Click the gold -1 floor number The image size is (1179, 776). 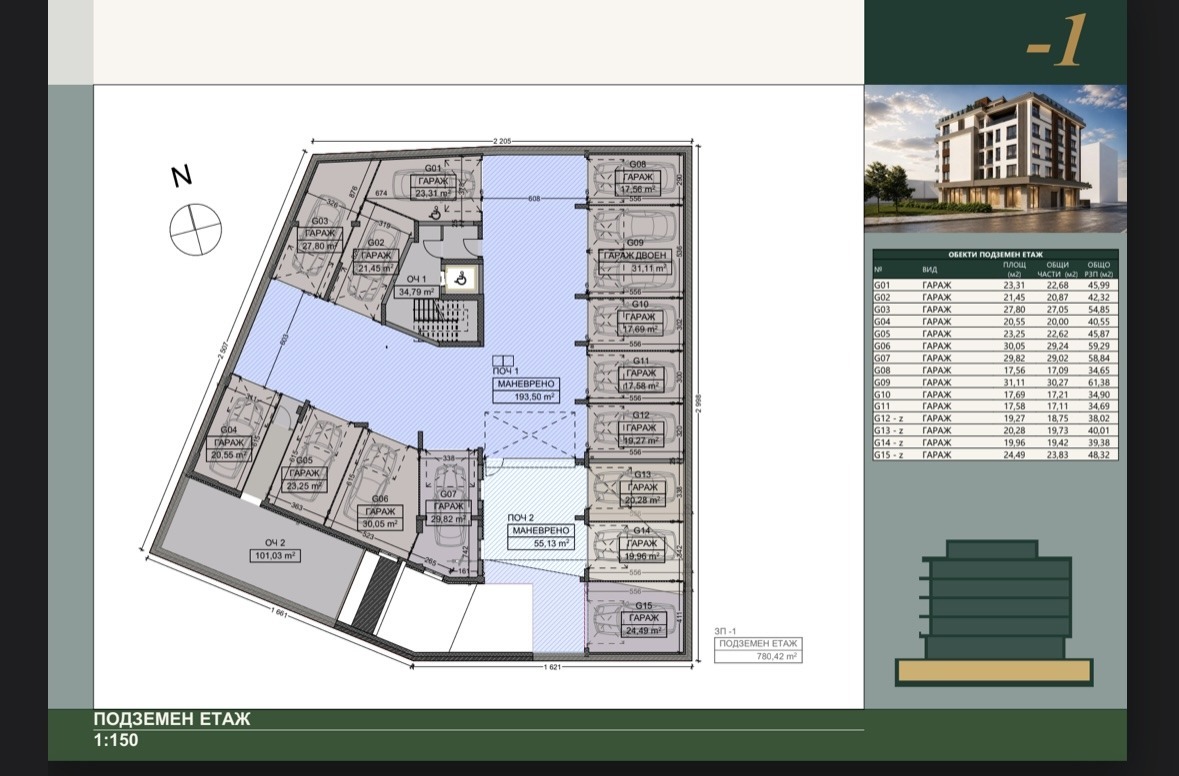1056,43
